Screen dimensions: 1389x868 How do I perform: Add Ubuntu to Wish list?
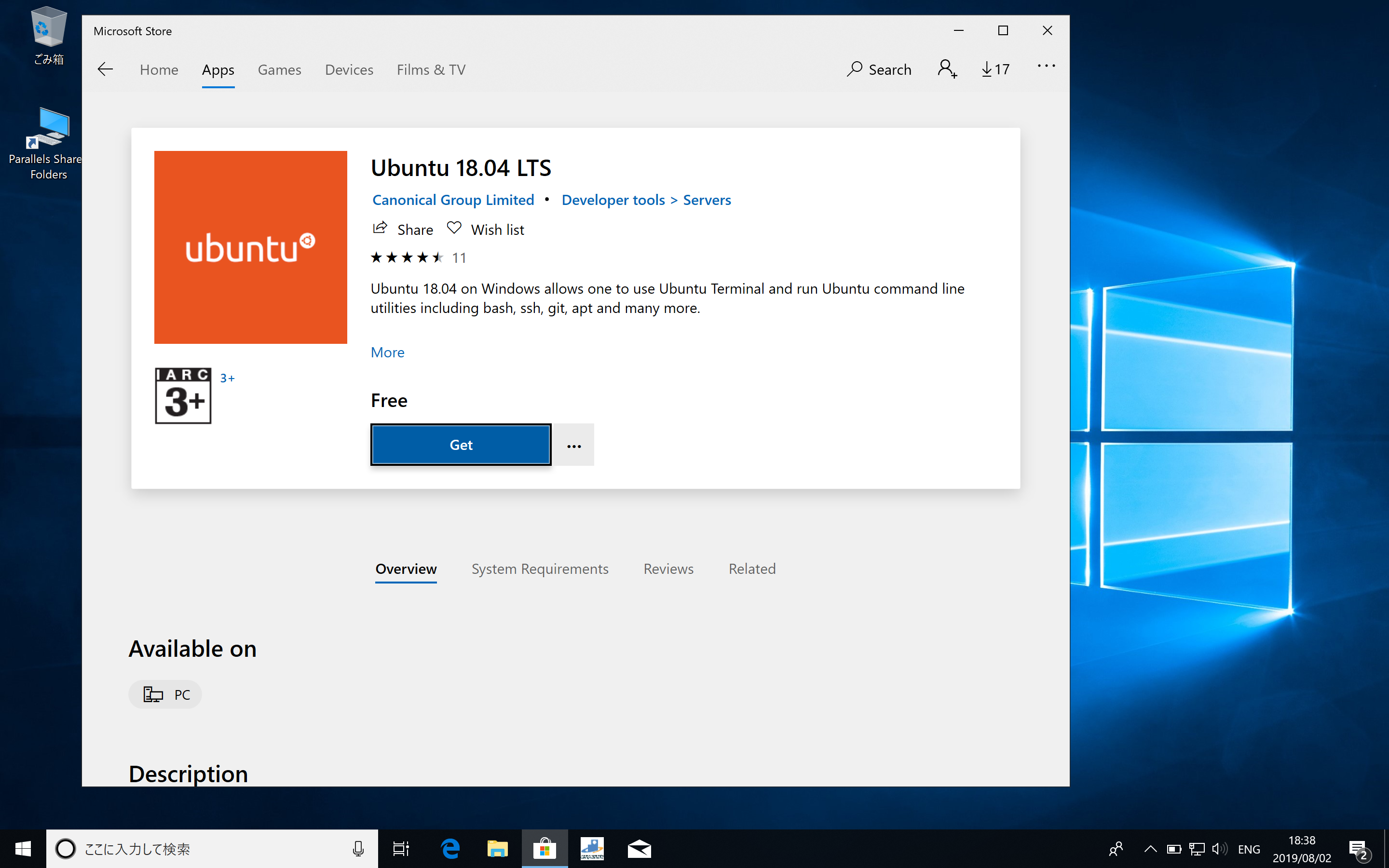[485, 229]
